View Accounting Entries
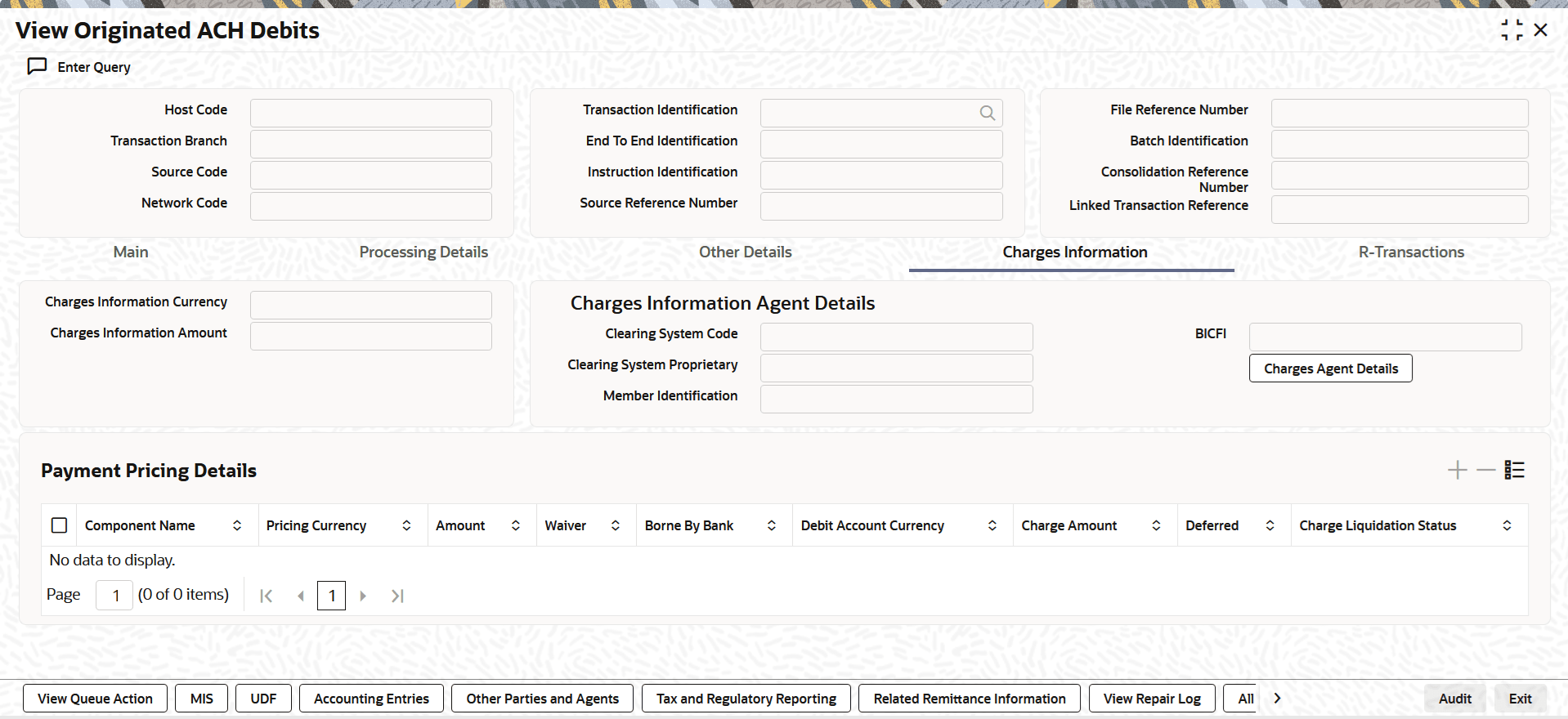 [x=371, y=699]
